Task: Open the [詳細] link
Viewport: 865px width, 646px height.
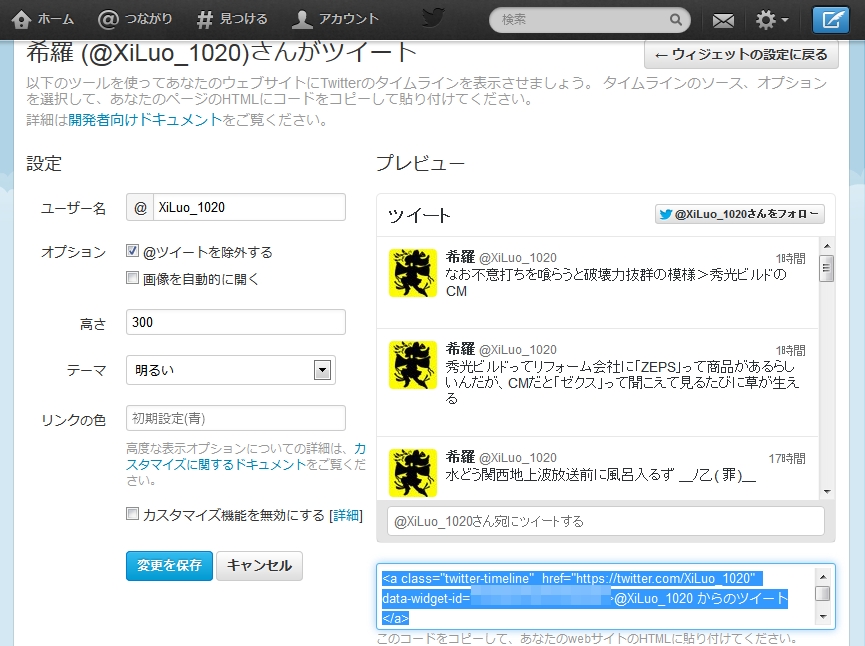Action: coord(346,515)
